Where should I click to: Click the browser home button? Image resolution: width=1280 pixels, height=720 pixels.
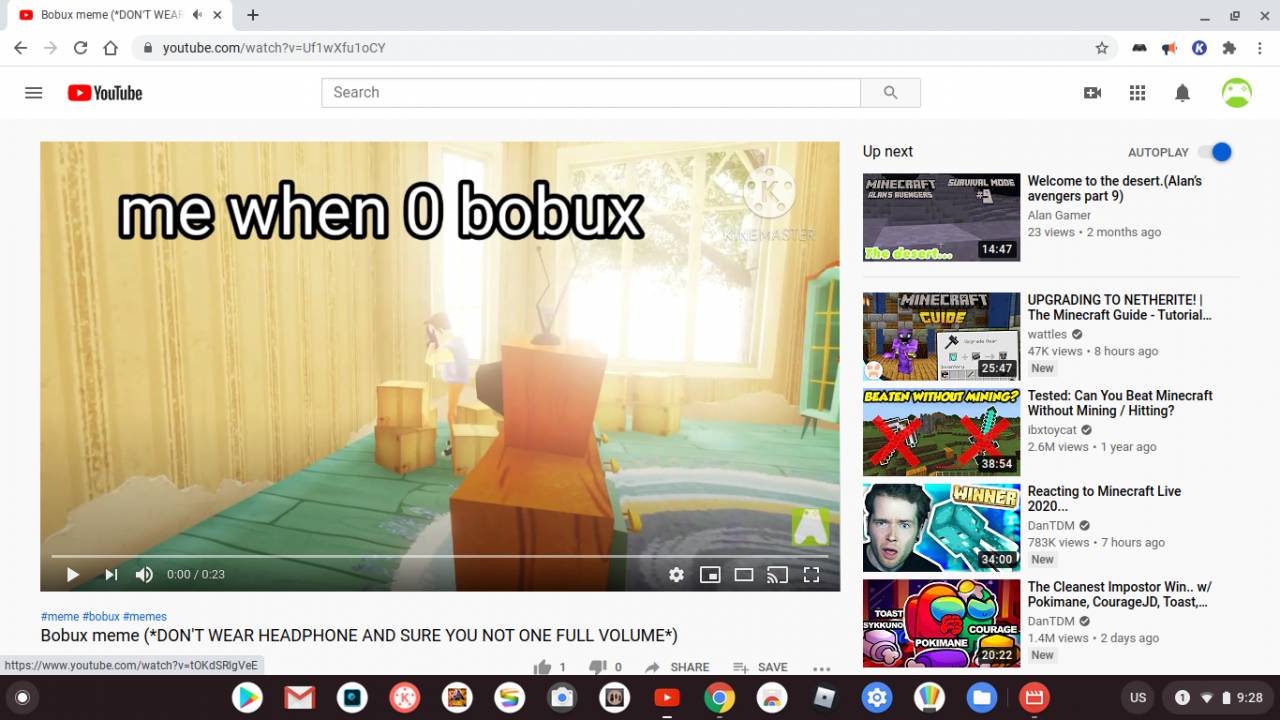110,48
